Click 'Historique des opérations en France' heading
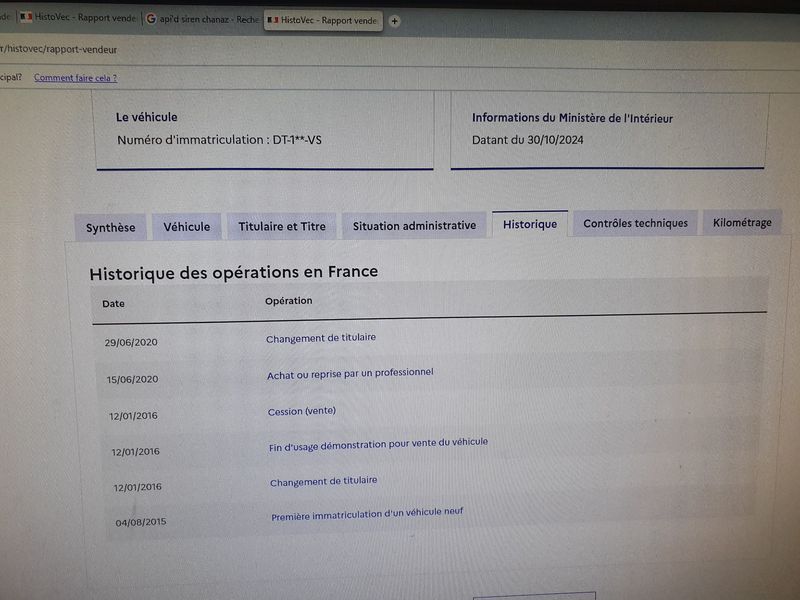Screen dimensions: 800x600 click(x=234, y=272)
